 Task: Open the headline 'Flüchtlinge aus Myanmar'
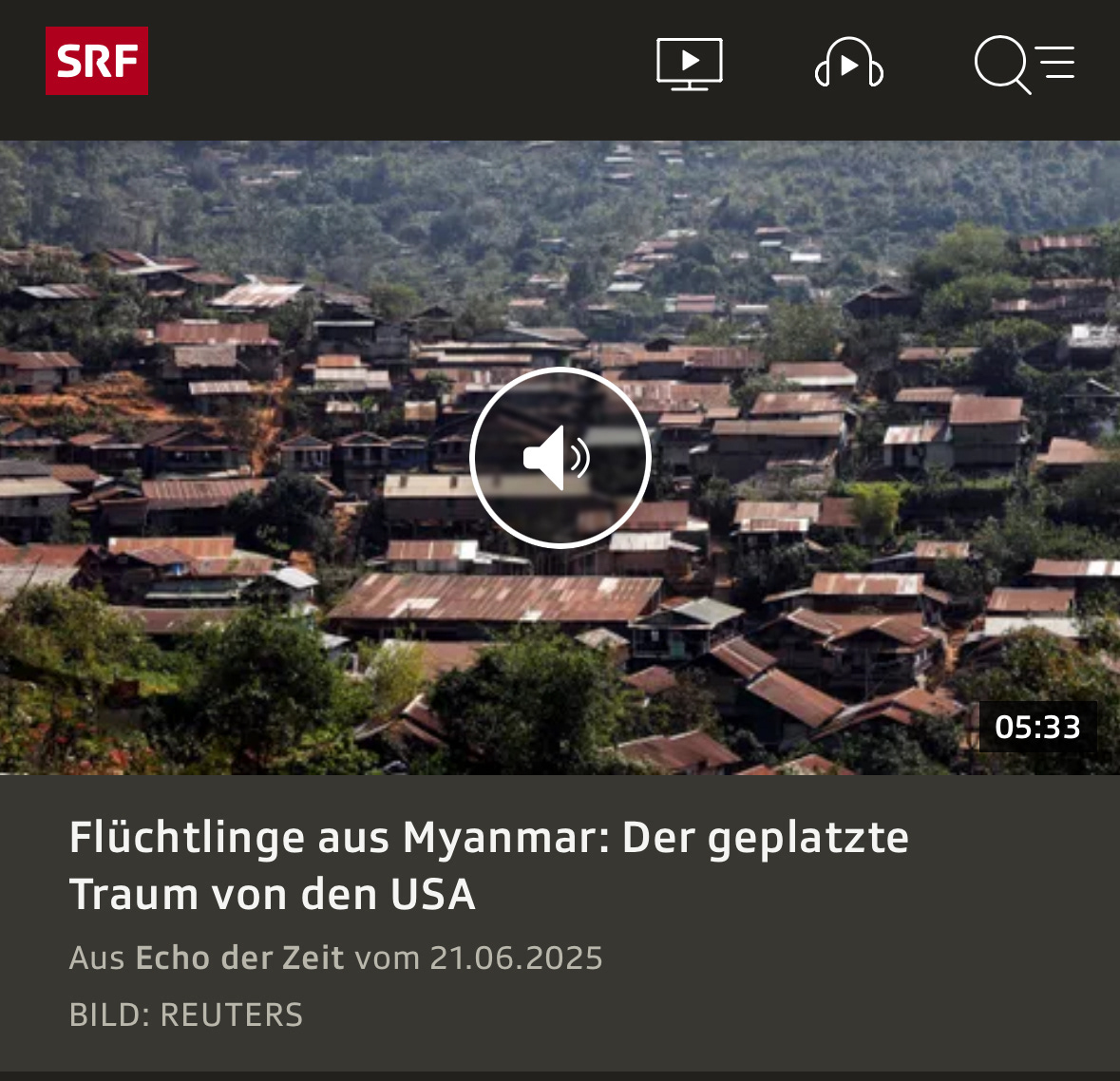339,837
